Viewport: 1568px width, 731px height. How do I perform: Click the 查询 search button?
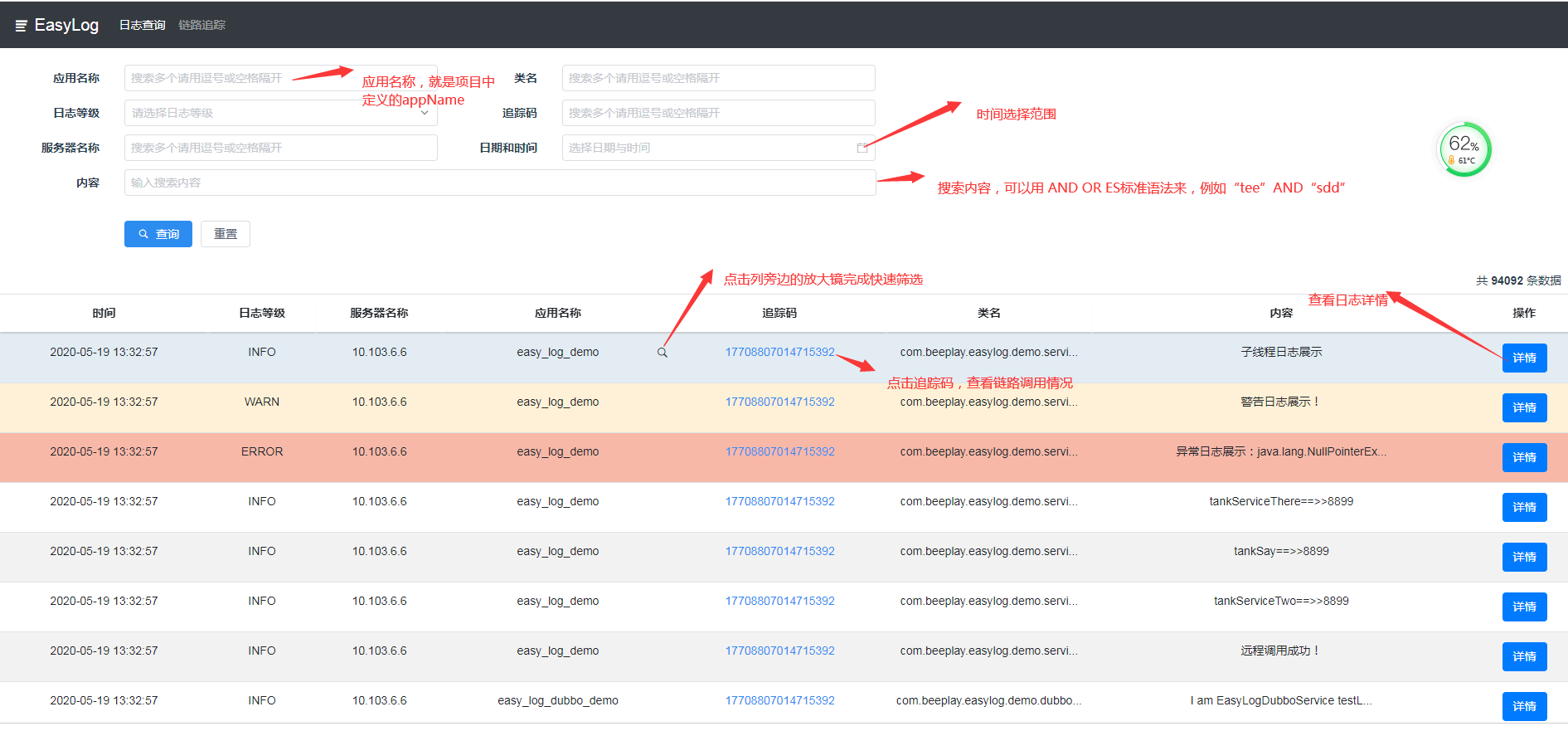click(x=158, y=234)
